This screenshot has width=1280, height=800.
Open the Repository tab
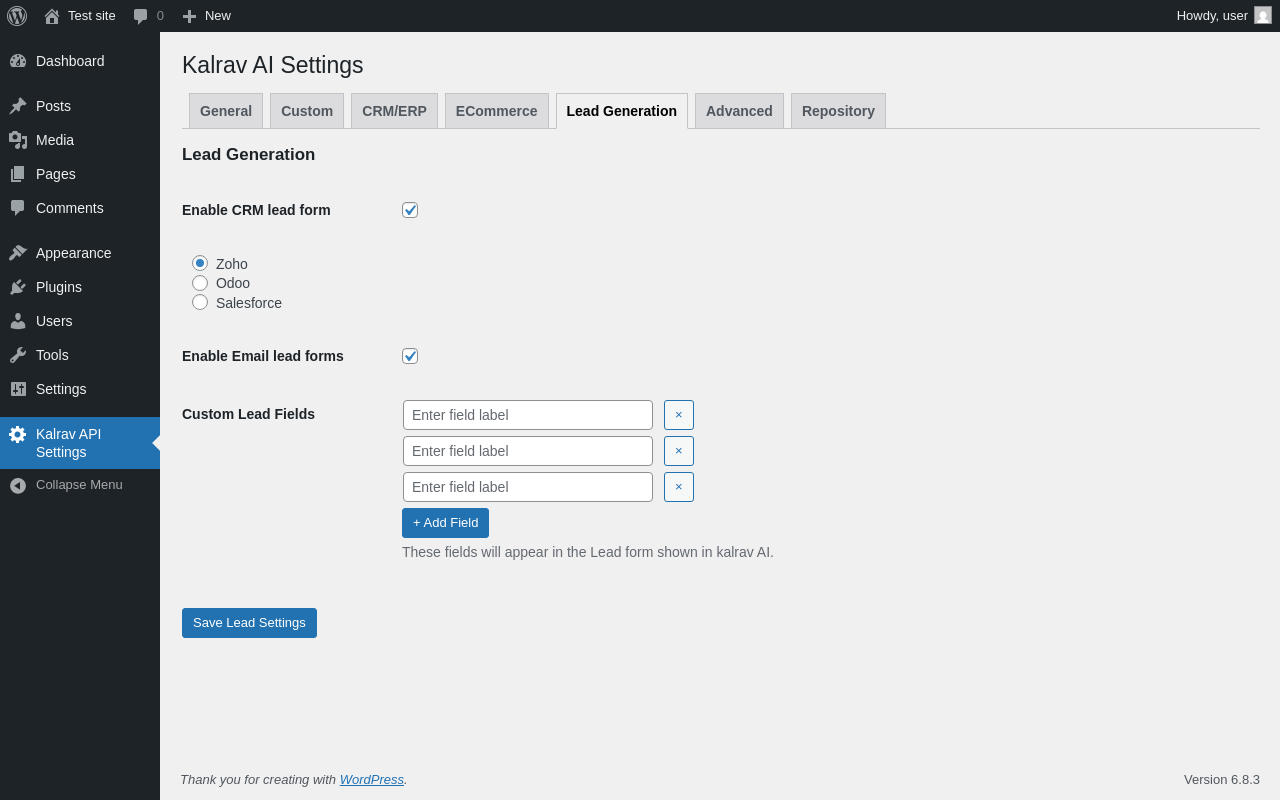coord(838,111)
